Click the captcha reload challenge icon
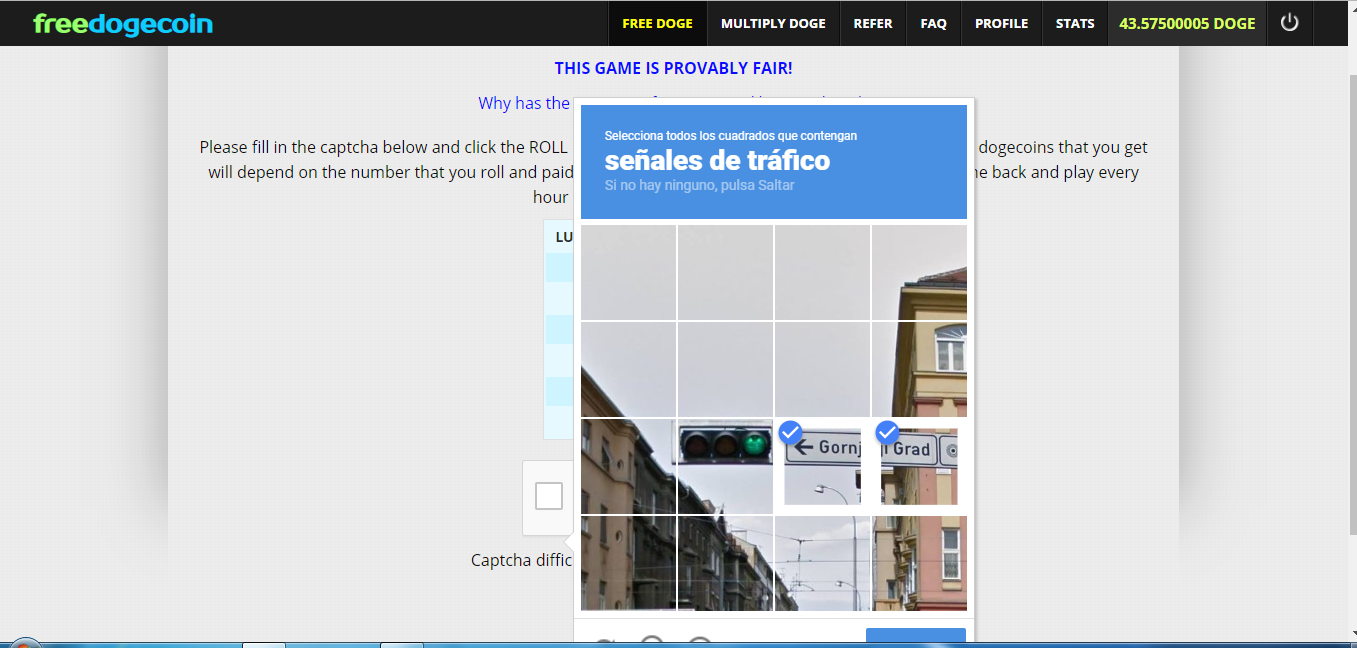The image size is (1357, 648). point(603,642)
